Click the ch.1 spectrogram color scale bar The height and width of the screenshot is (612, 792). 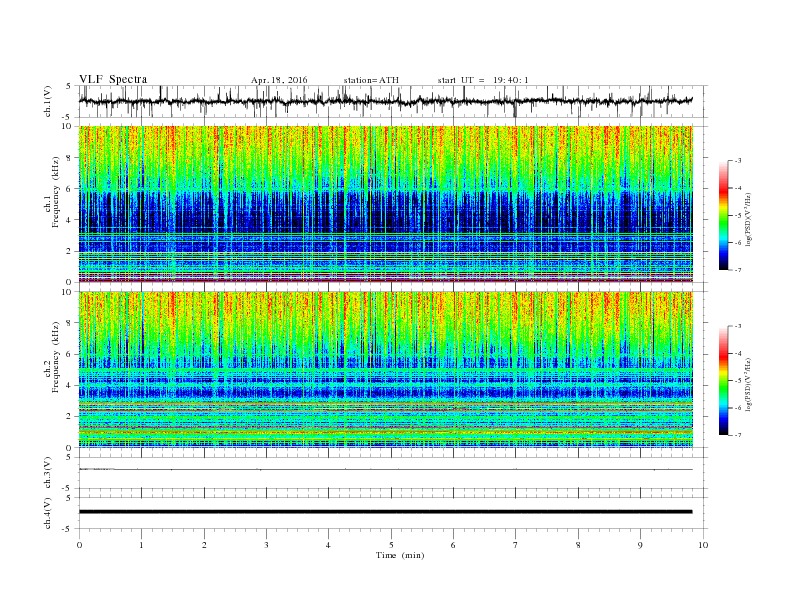pos(723,216)
